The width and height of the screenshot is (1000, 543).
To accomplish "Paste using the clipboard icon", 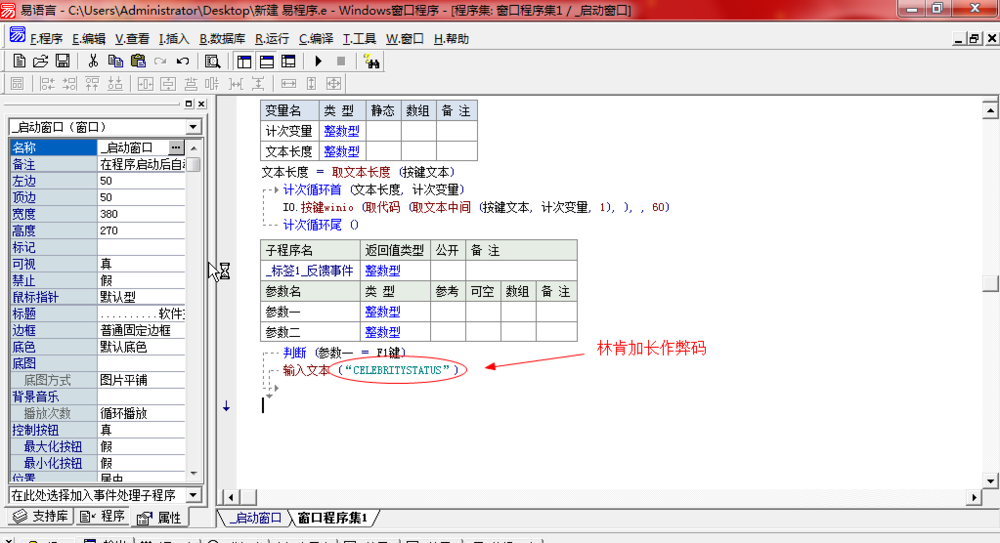I will (x=138, y=61).
